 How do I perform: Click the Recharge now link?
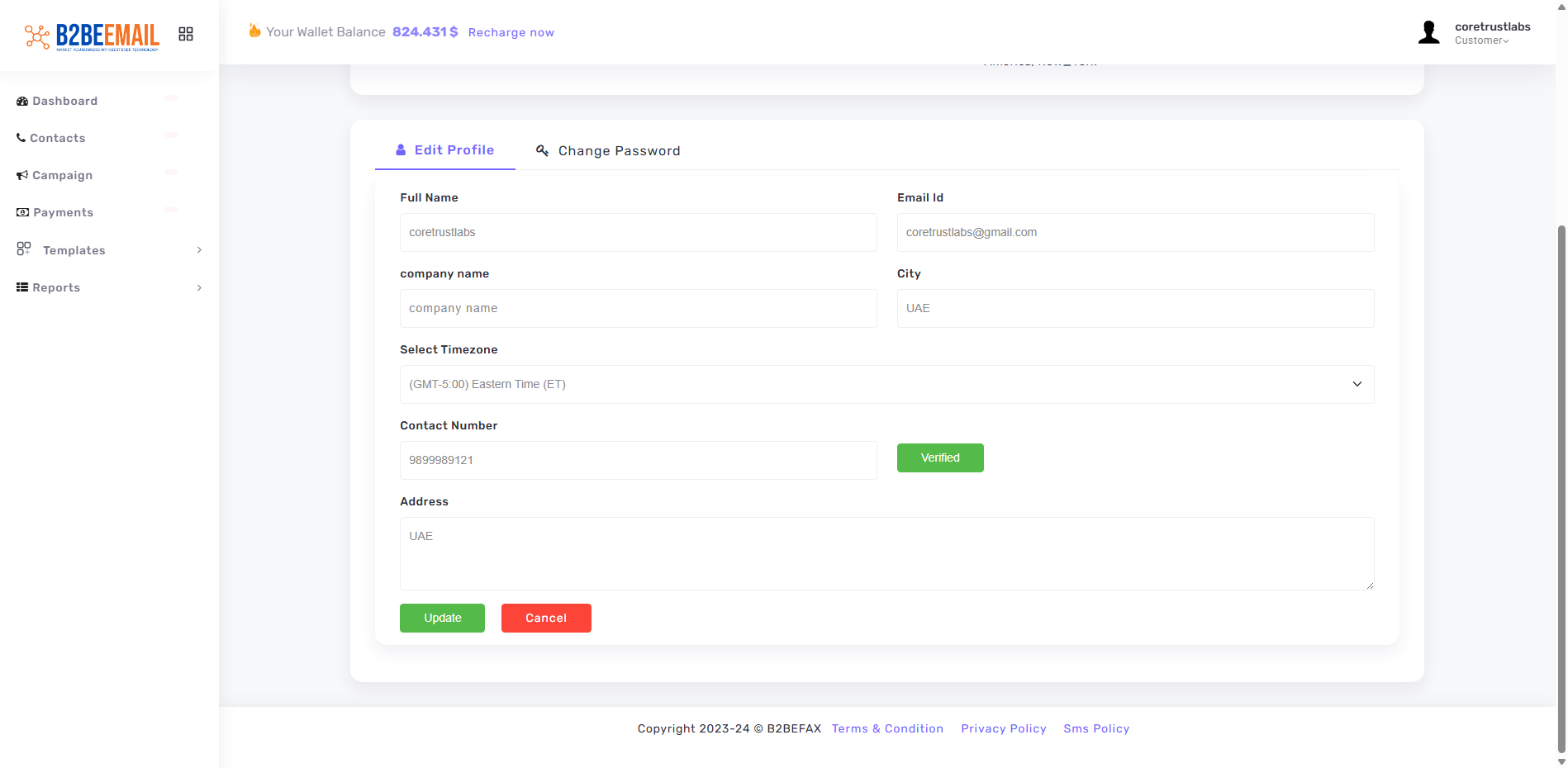pos(511,32)
